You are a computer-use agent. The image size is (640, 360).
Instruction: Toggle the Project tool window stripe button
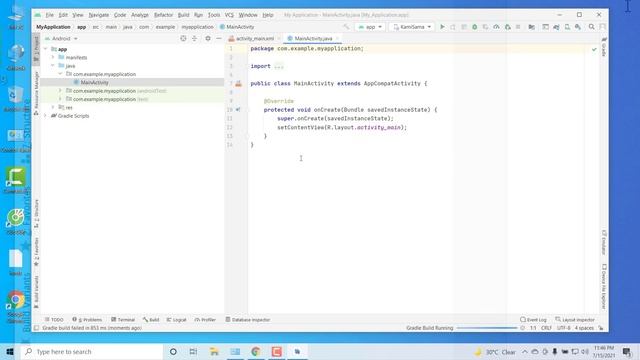(36, 50)
